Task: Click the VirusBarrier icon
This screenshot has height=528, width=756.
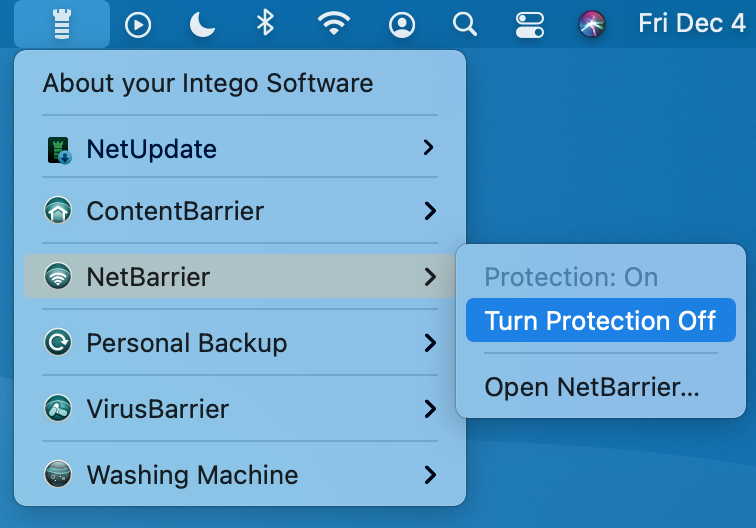Action: [58, 408]
